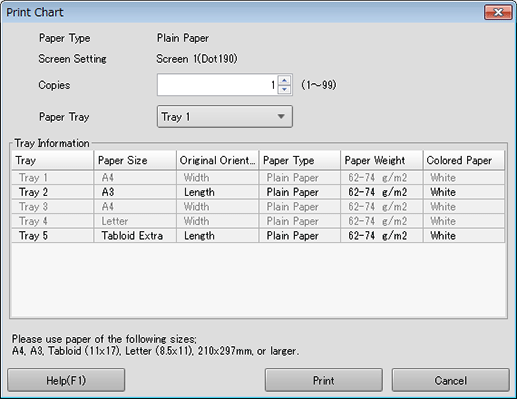
Task: Select the Tray 2 row
Action: 258,192
